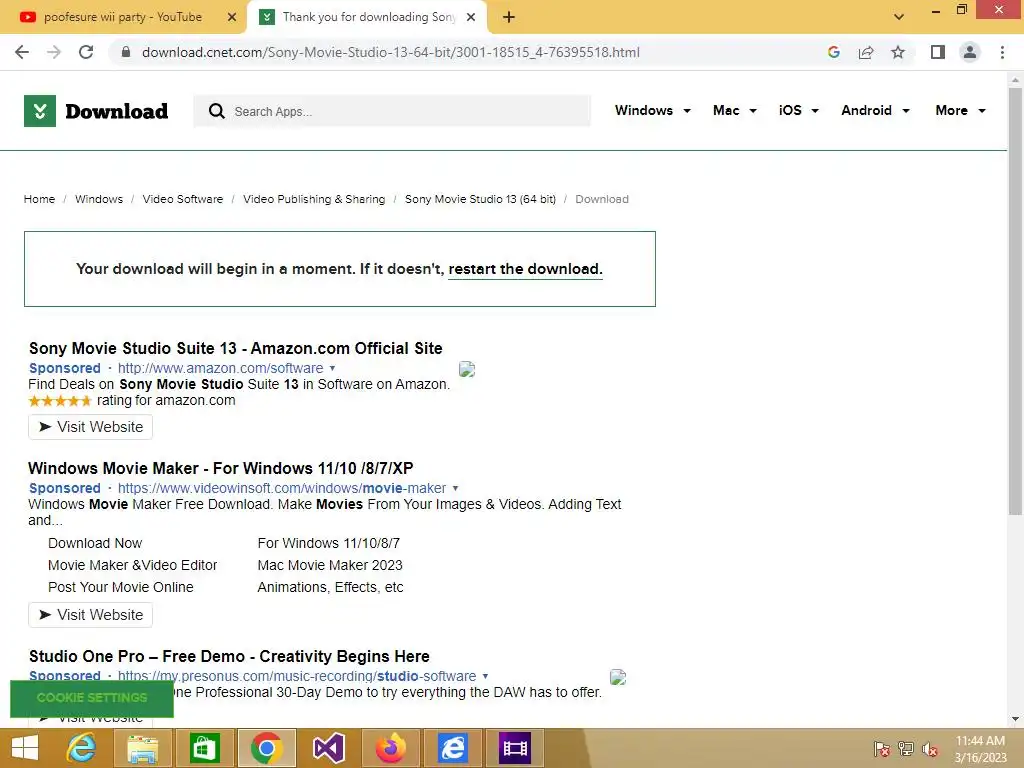This screenshot has height=768, width=1024.
Task: Click the Download Now sitelink
Action: [95, 543]
